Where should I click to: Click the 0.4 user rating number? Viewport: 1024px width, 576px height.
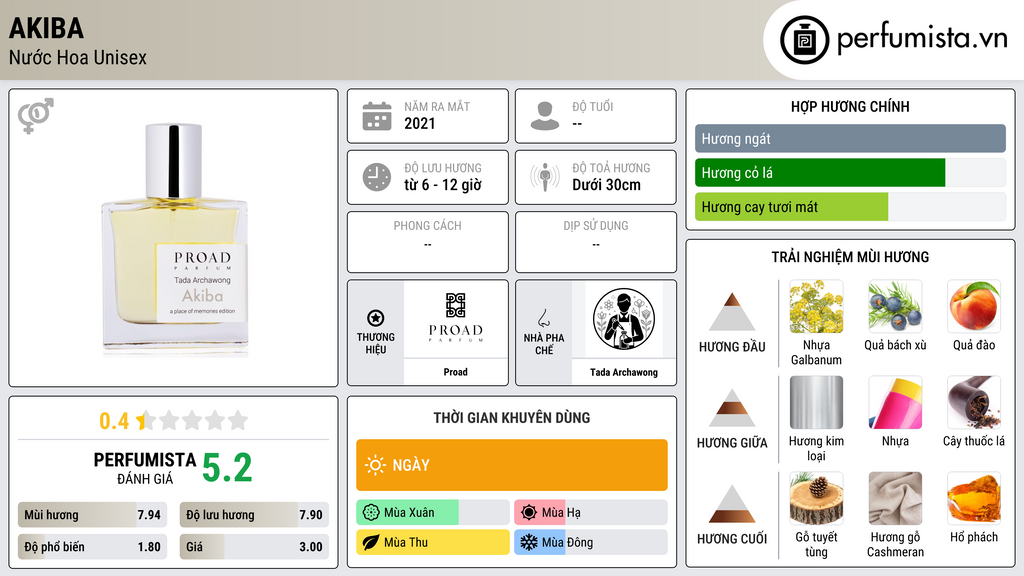114,421
